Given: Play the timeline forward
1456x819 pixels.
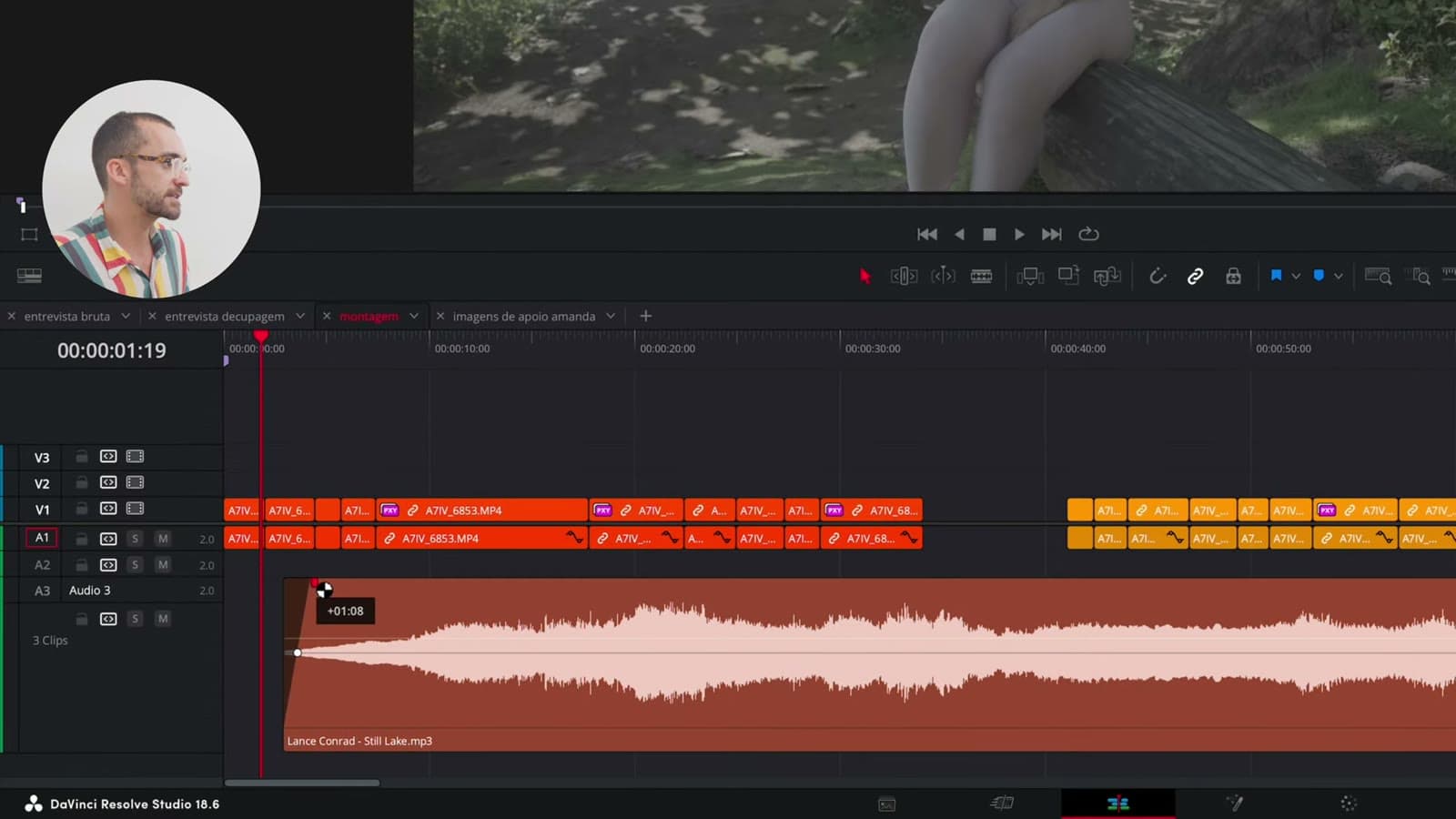Looking at the screenshot, I should click(x=1019, y=234).
